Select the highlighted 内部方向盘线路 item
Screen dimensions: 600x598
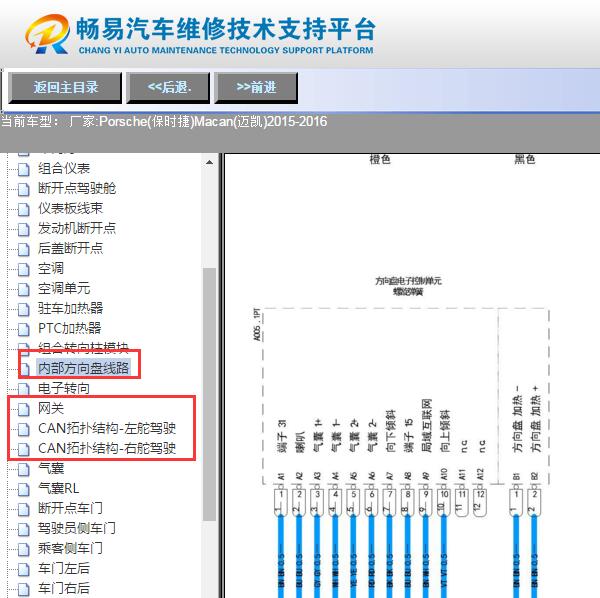(x=83, y=368)
